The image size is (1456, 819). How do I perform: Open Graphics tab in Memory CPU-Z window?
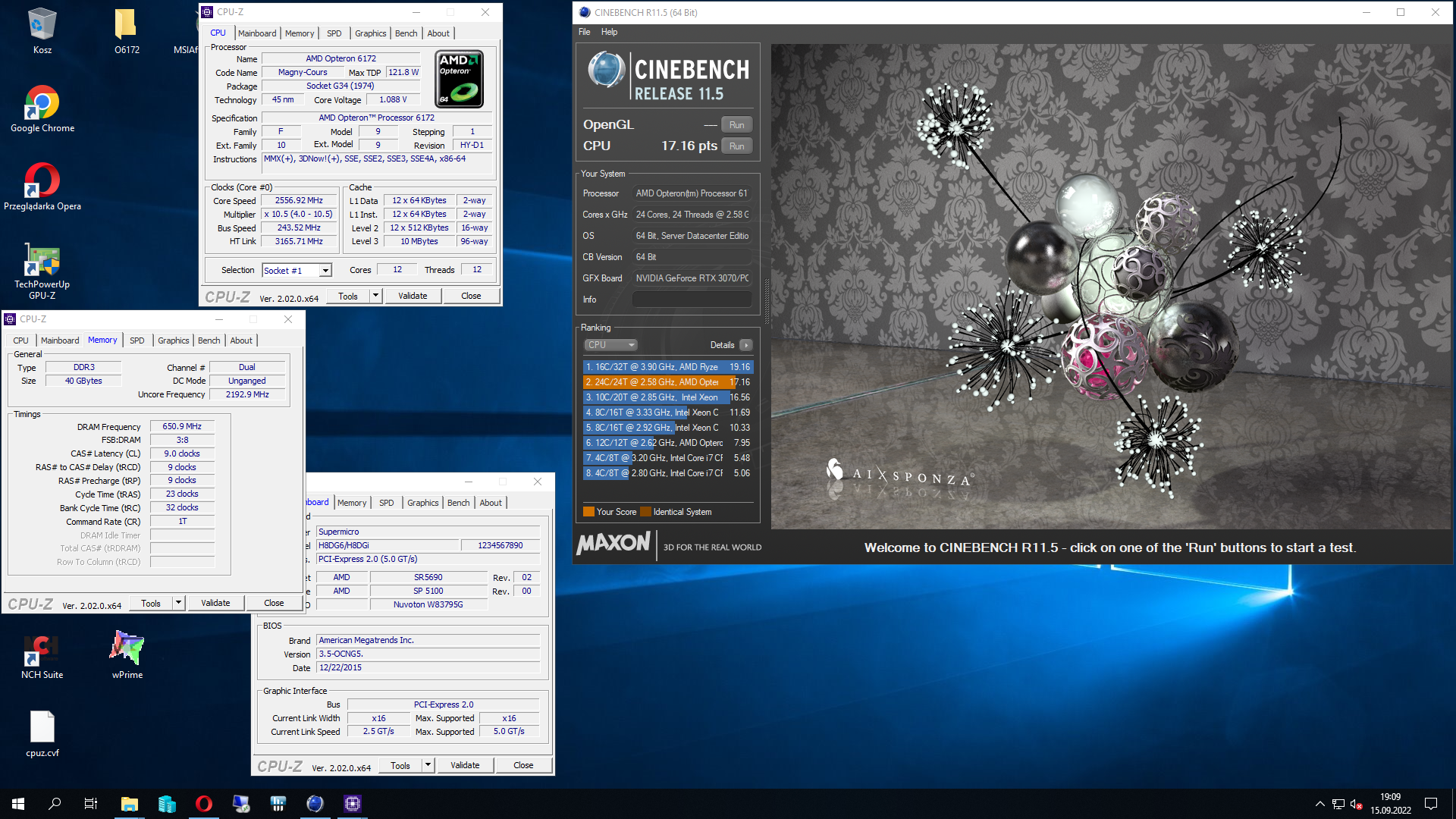[174, 340]
